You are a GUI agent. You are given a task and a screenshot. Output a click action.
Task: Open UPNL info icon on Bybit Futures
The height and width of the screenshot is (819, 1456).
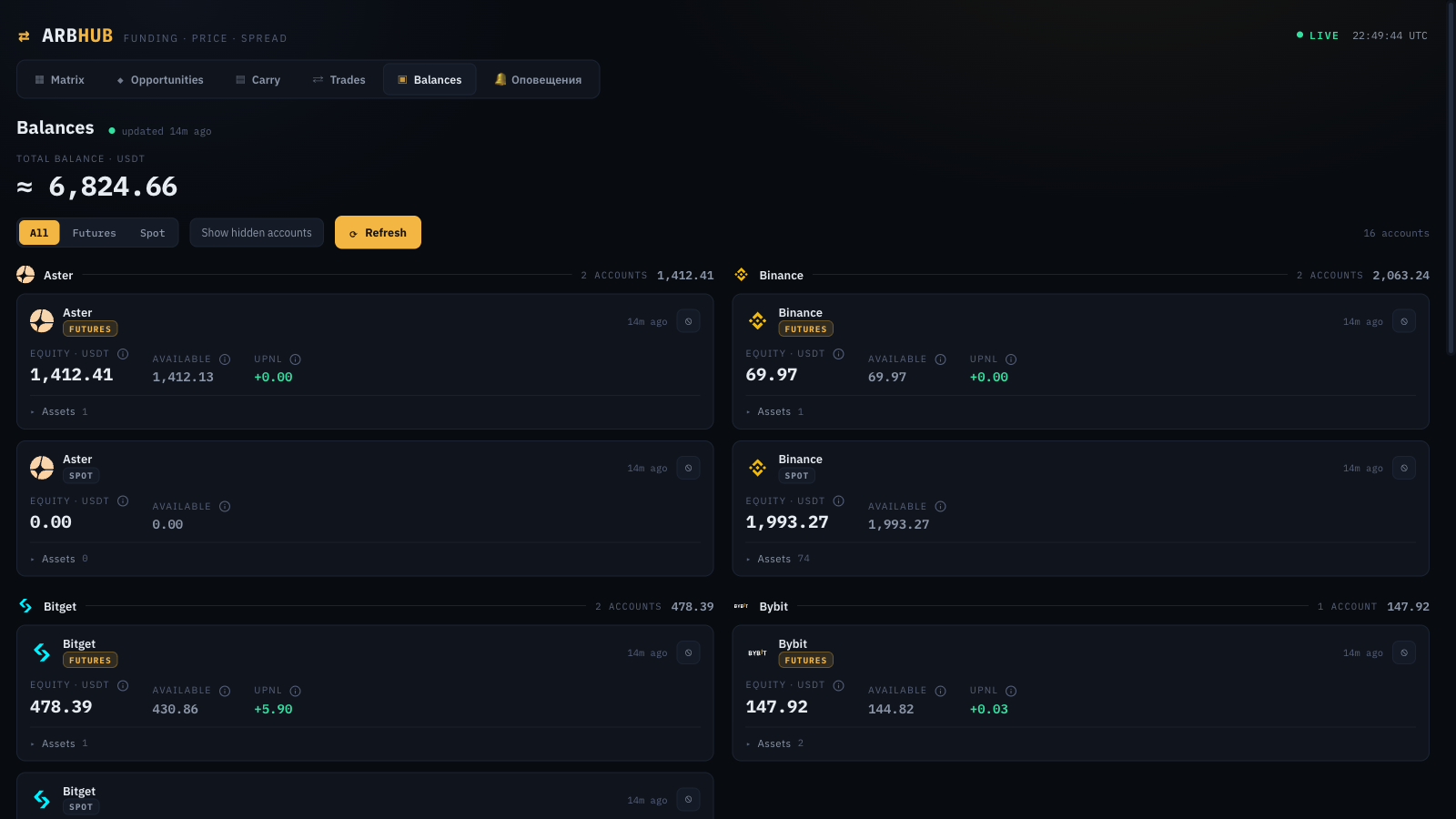pos(1011,691)
